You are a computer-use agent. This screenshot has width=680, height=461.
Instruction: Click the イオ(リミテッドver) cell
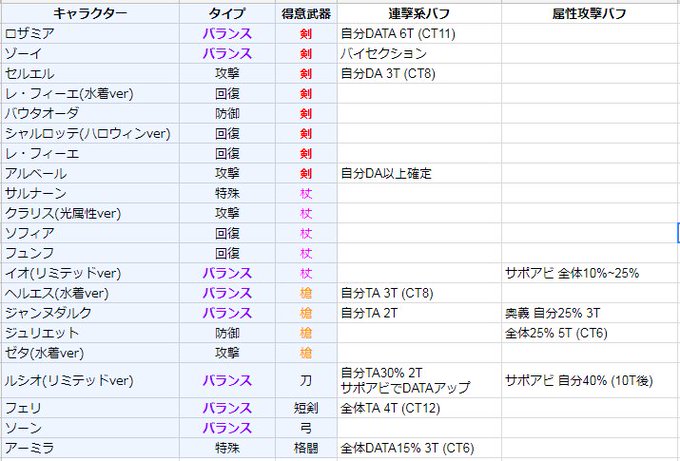click(x=90, y=273)
